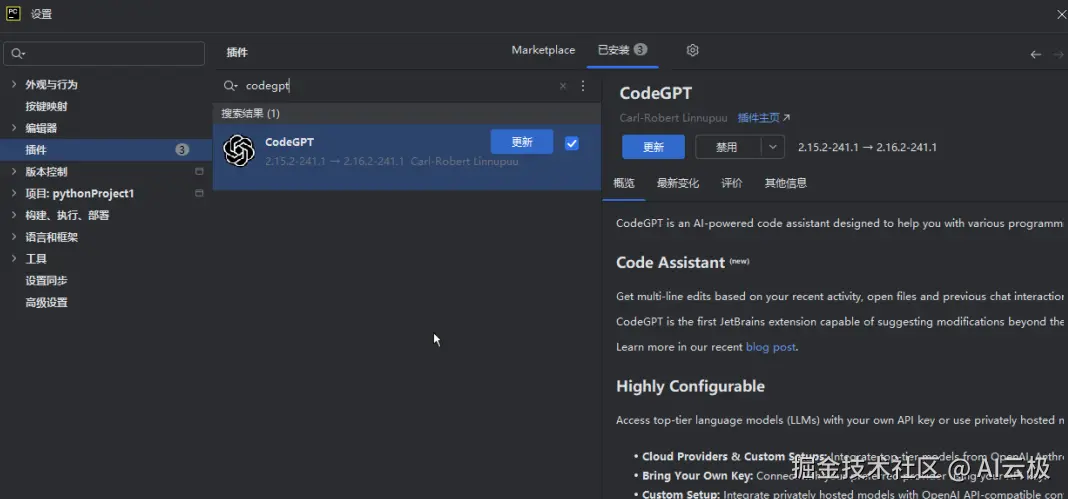Disable CodeGPT using its checkbox
This screenshot has width=1068, height=499.
[571, 143]
